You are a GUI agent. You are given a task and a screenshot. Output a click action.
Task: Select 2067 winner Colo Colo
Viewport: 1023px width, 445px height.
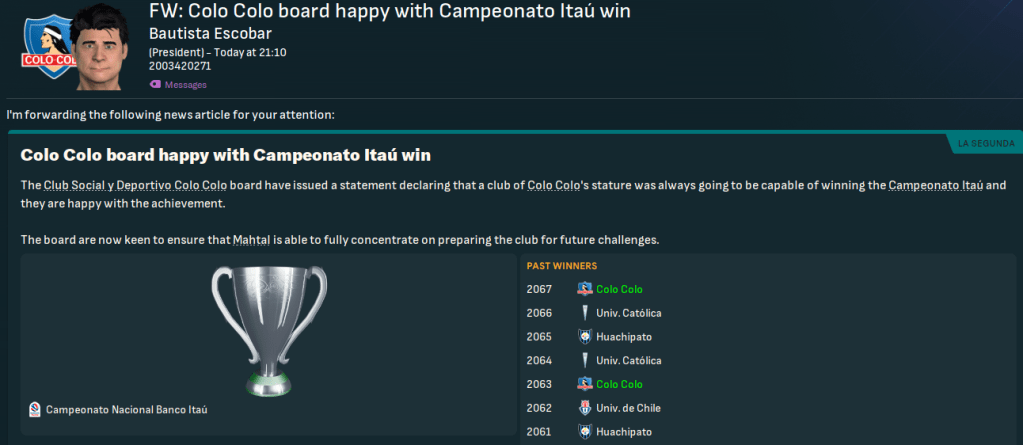(x=619, y=289)
